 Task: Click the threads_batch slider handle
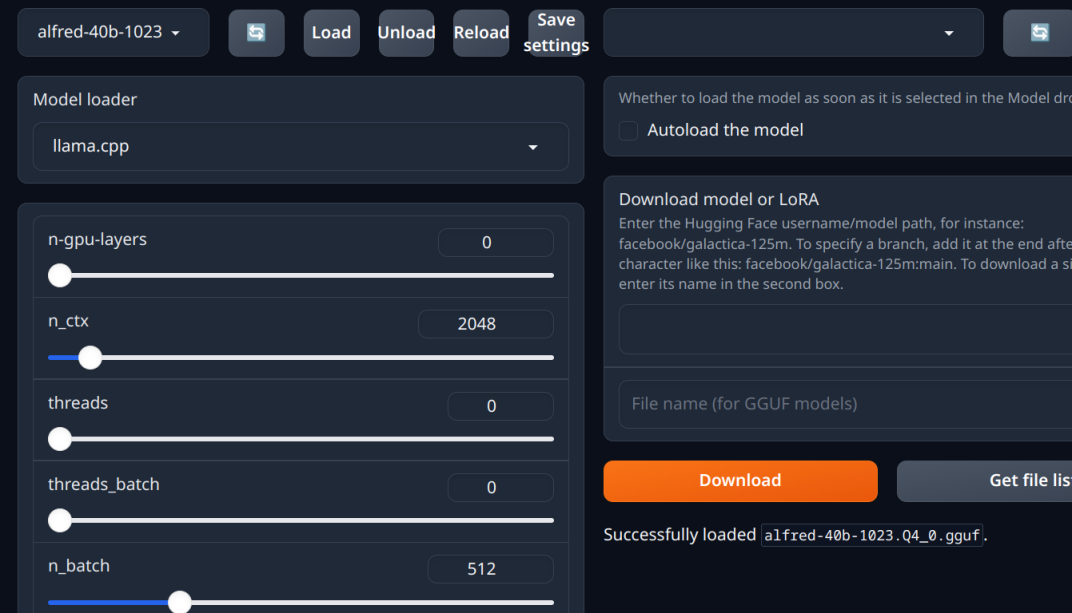(60, 521)
